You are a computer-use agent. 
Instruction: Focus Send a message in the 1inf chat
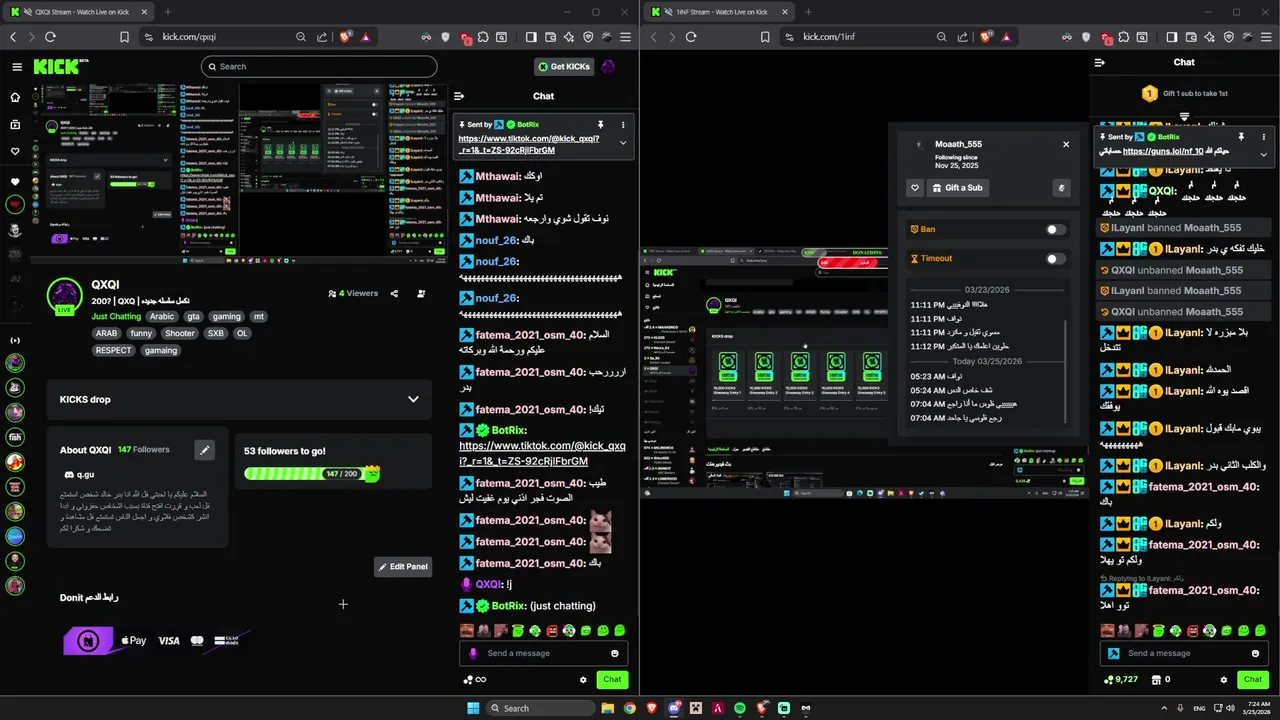(1183, 653)
